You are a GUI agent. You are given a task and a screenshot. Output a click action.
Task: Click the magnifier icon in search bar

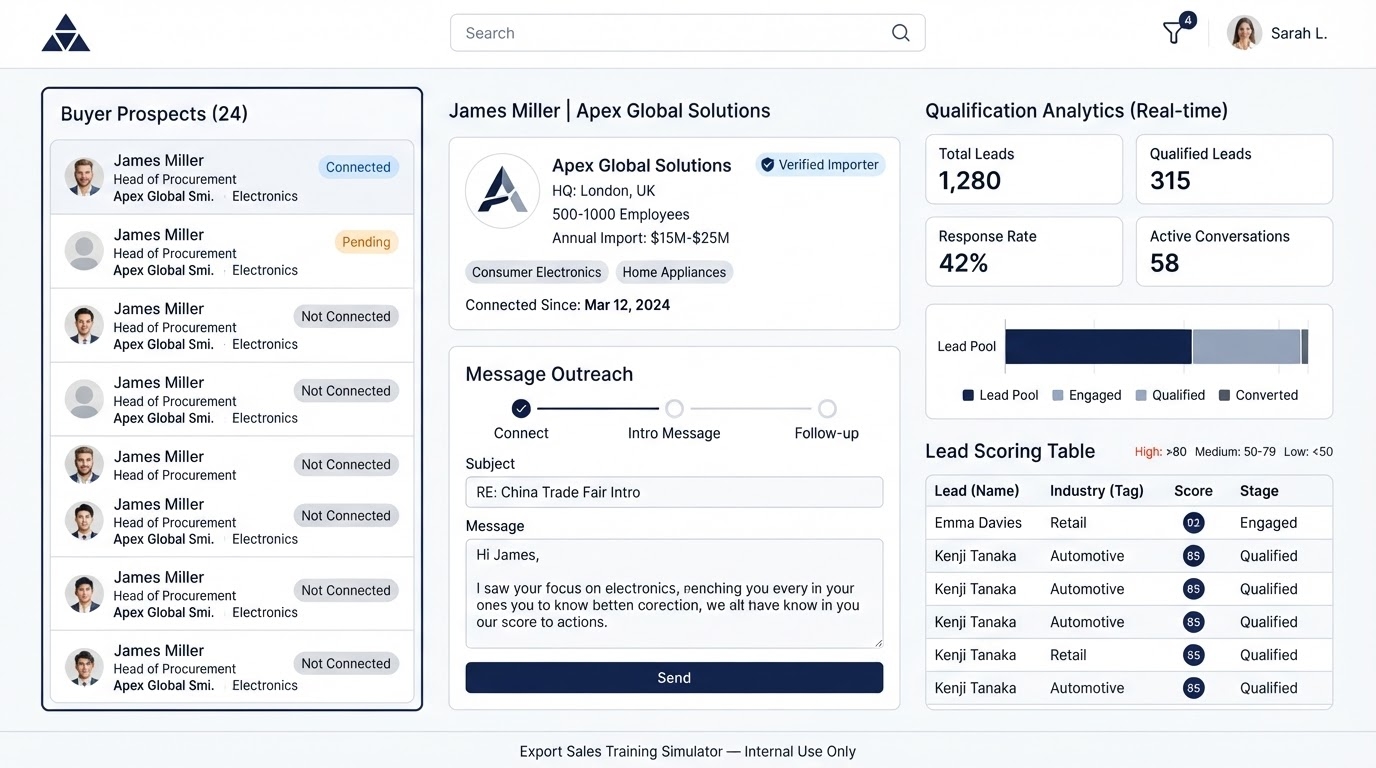coord(901,33)
